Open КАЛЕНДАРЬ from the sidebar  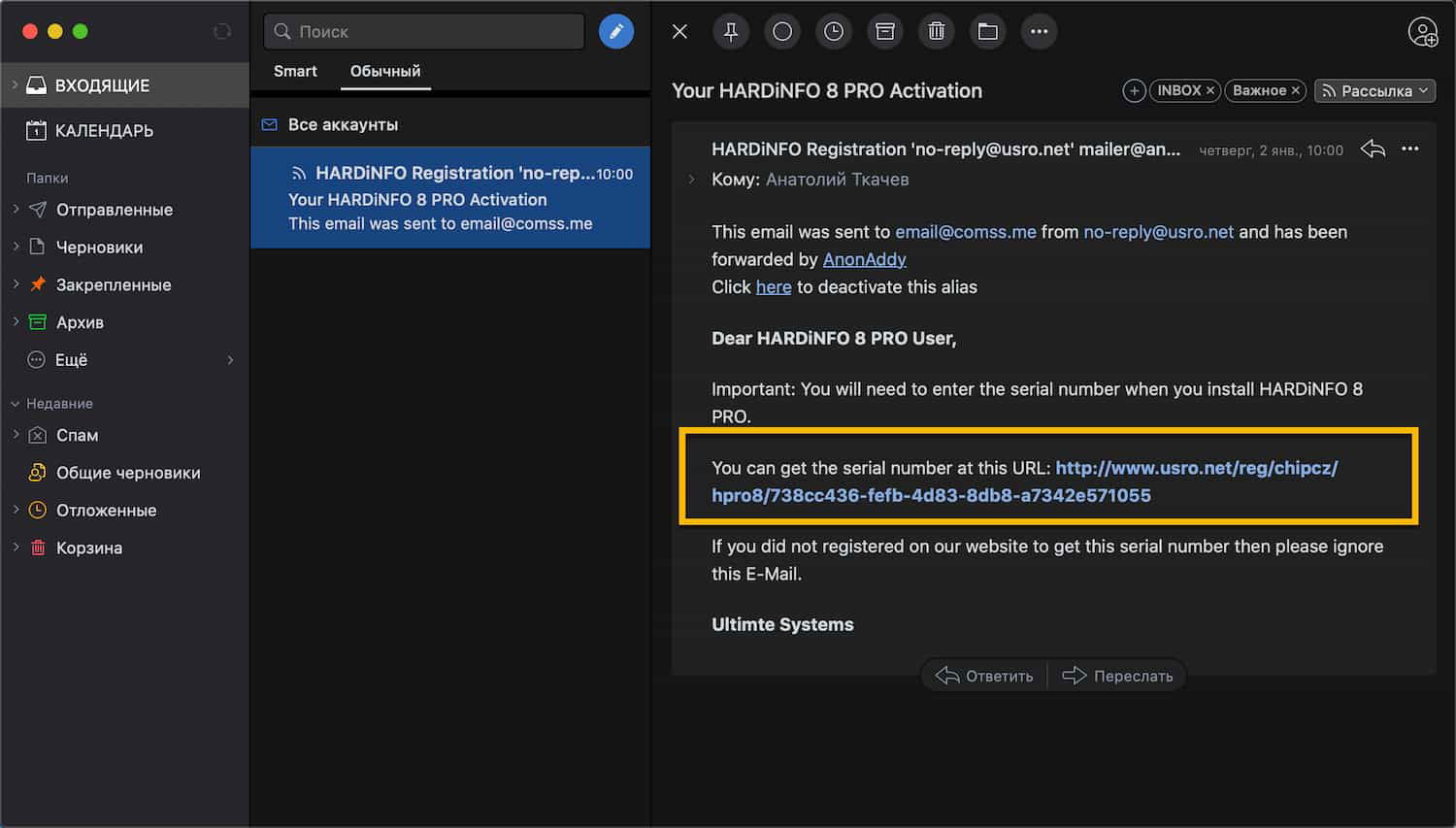point(99,130)
